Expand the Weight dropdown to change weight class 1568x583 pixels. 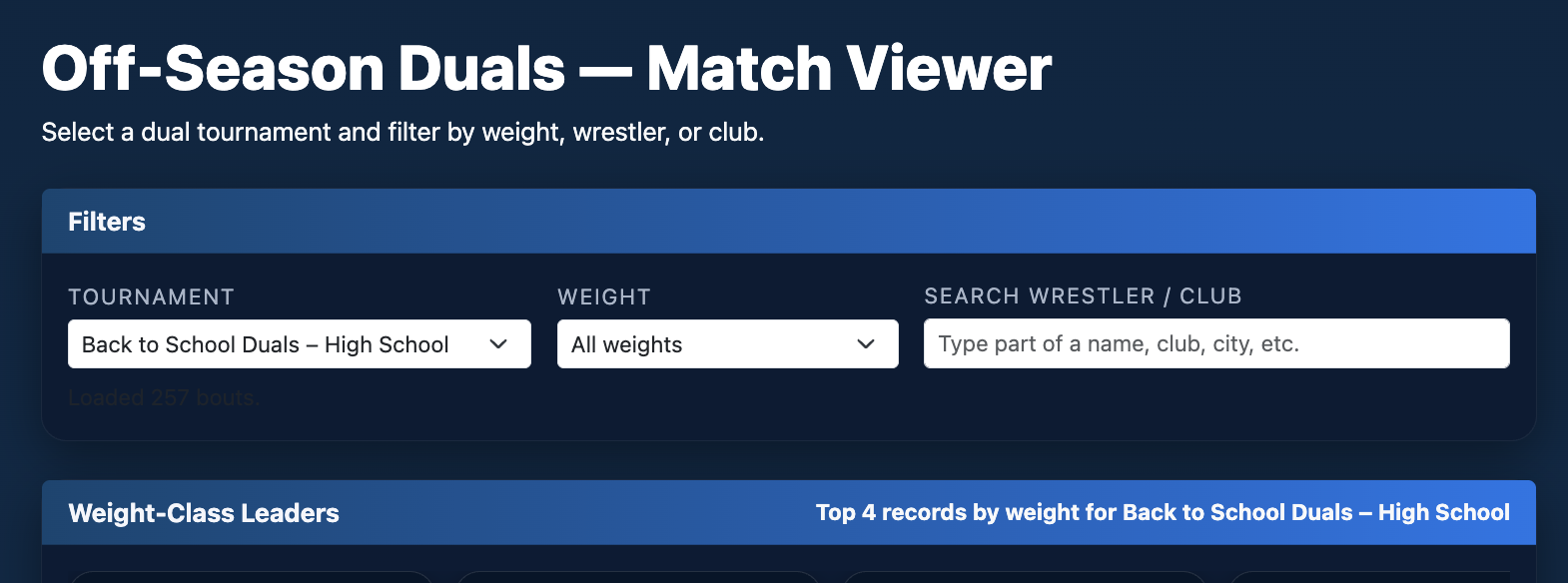tap(726, 344)
